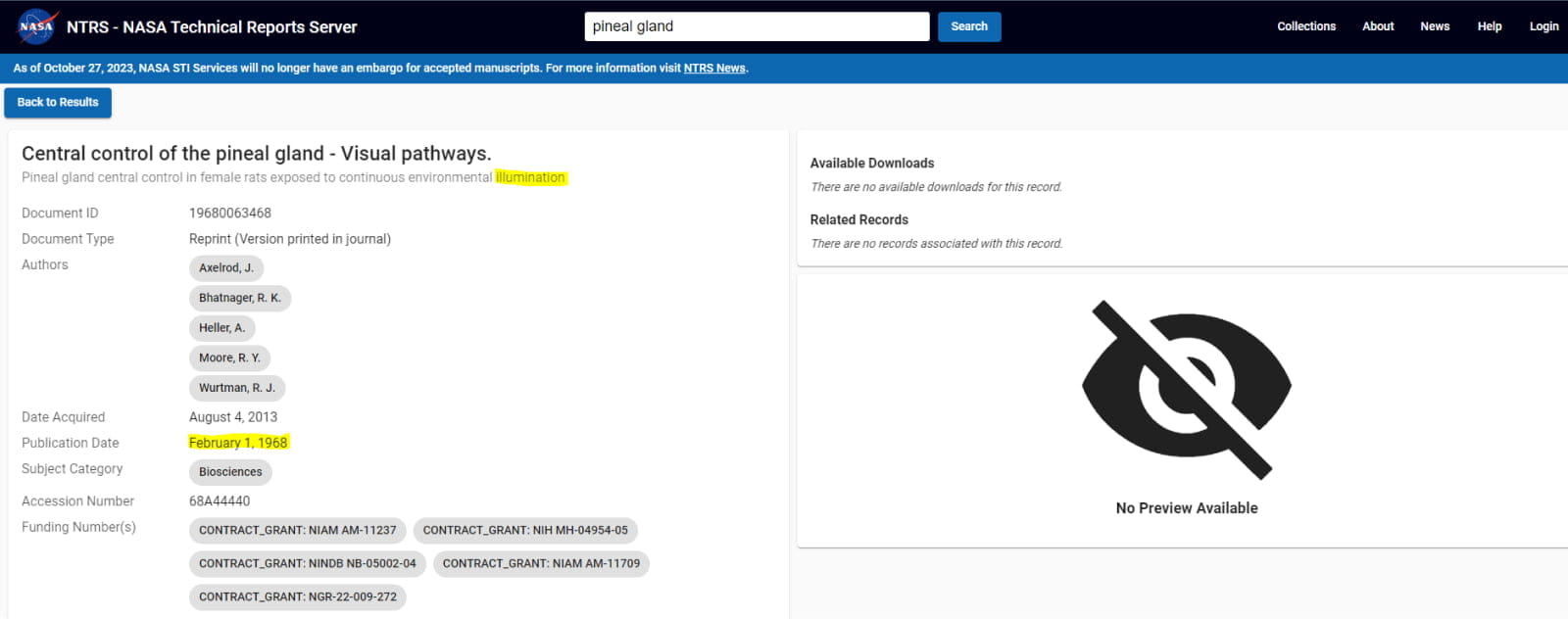The height and width of the screenshot is (619, 1568).
Task: Follow the NTRS News banner link
Action: [x=713, y=69]
